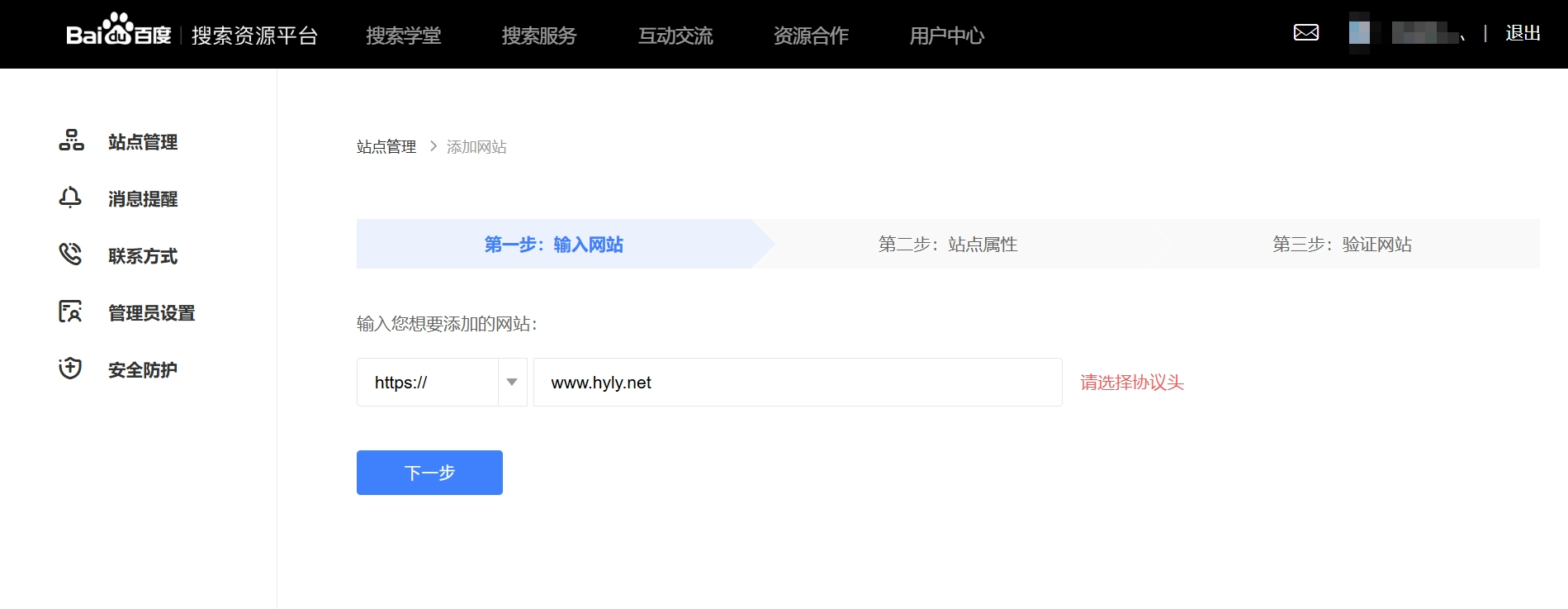Click the 安全防护 shield icon
This screenshot has height=609, width=1568.
(70, 369)
